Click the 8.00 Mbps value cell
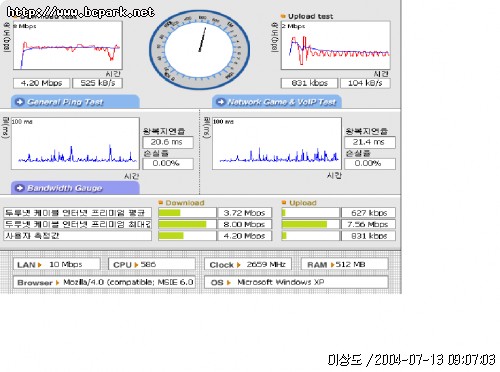 [244, 224]
